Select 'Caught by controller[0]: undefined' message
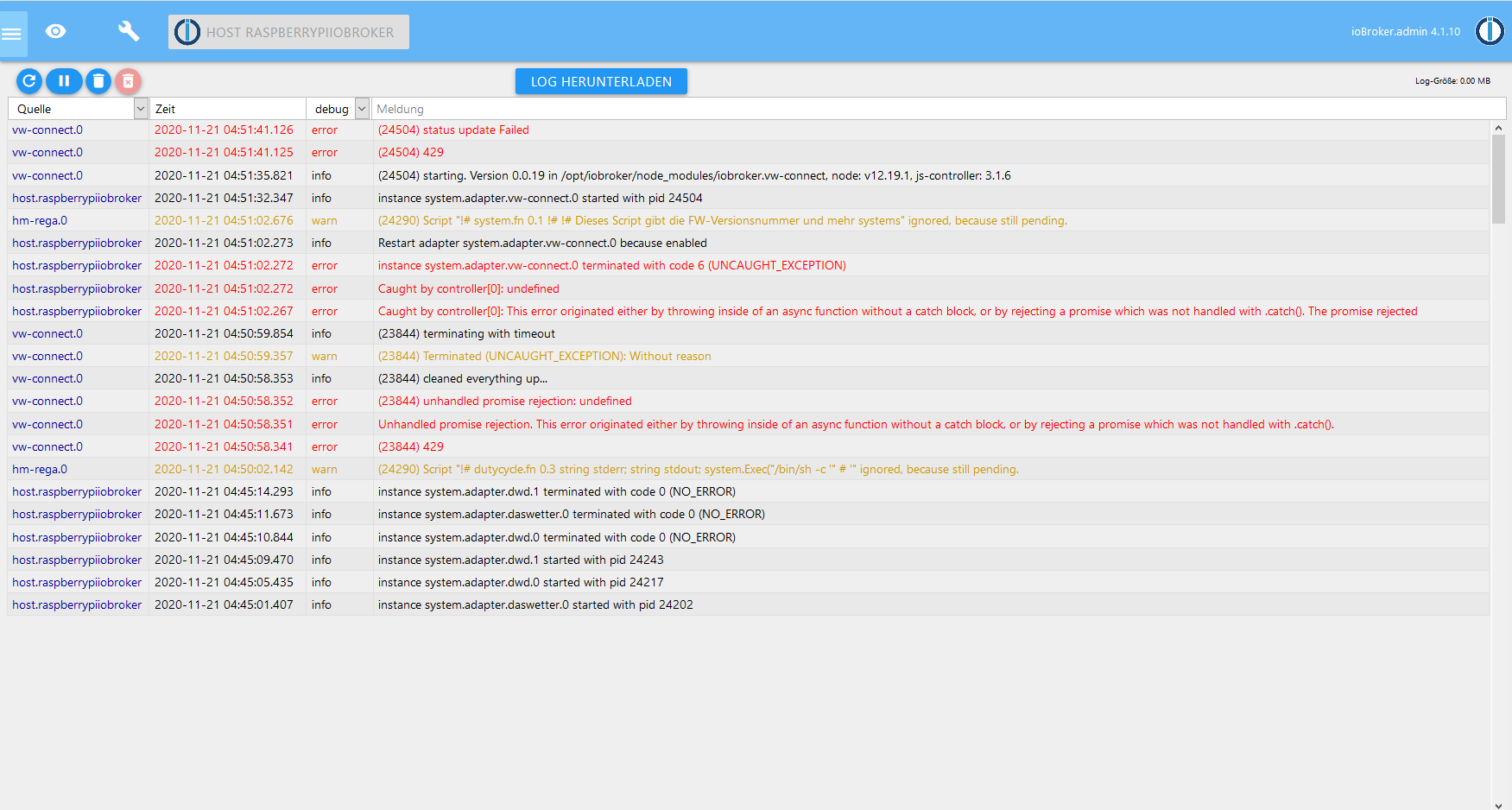 point(469,288)
